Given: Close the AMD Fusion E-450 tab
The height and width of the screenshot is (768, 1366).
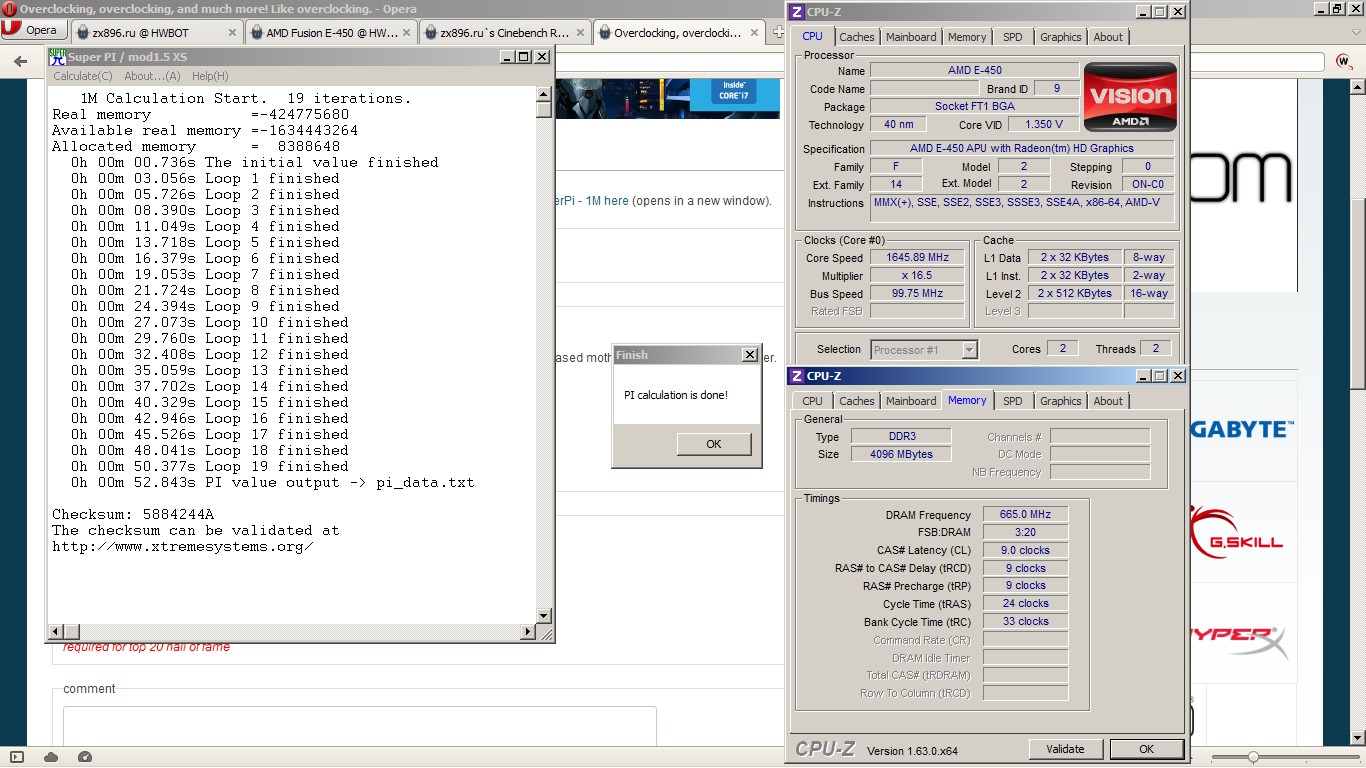Looking at the screenshot, I should click(x=407, y=32).
